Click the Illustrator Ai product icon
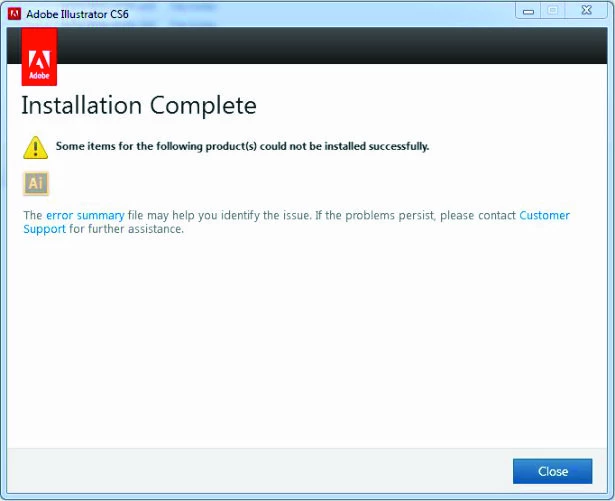 coord(36,183)
